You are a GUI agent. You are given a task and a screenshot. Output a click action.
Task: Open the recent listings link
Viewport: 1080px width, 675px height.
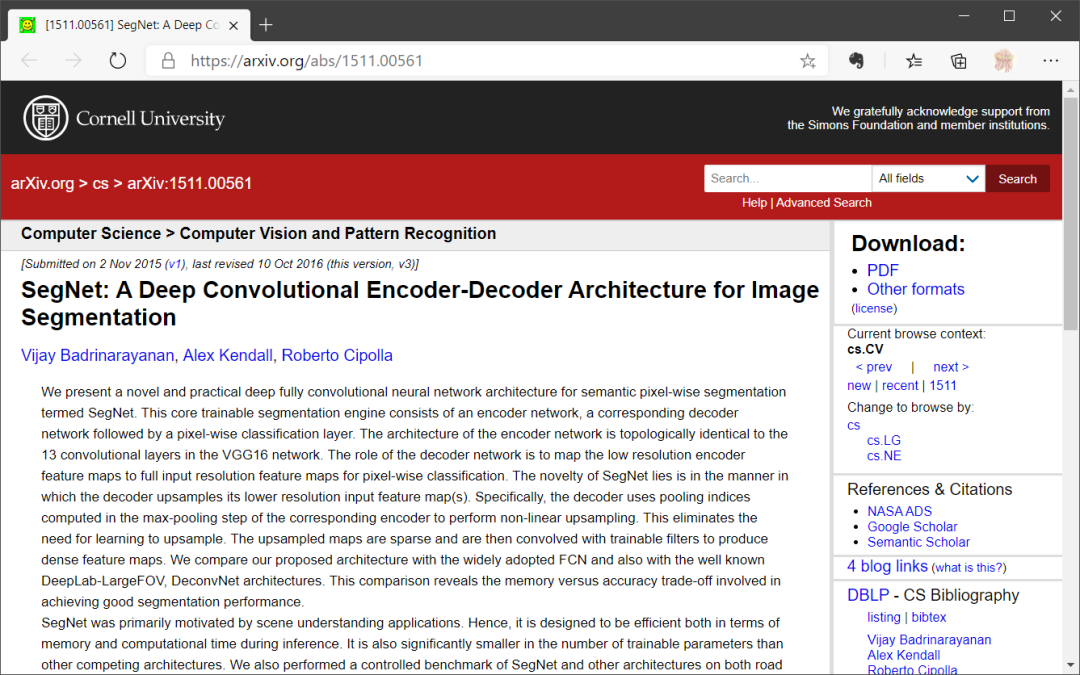point(900,386)
